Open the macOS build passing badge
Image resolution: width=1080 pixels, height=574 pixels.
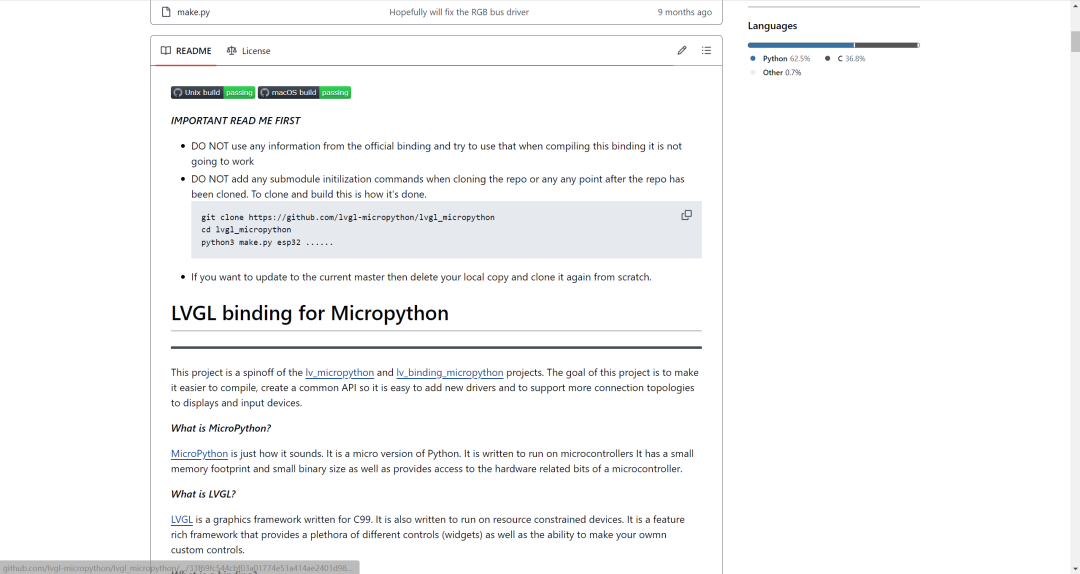tap(304, 93)
